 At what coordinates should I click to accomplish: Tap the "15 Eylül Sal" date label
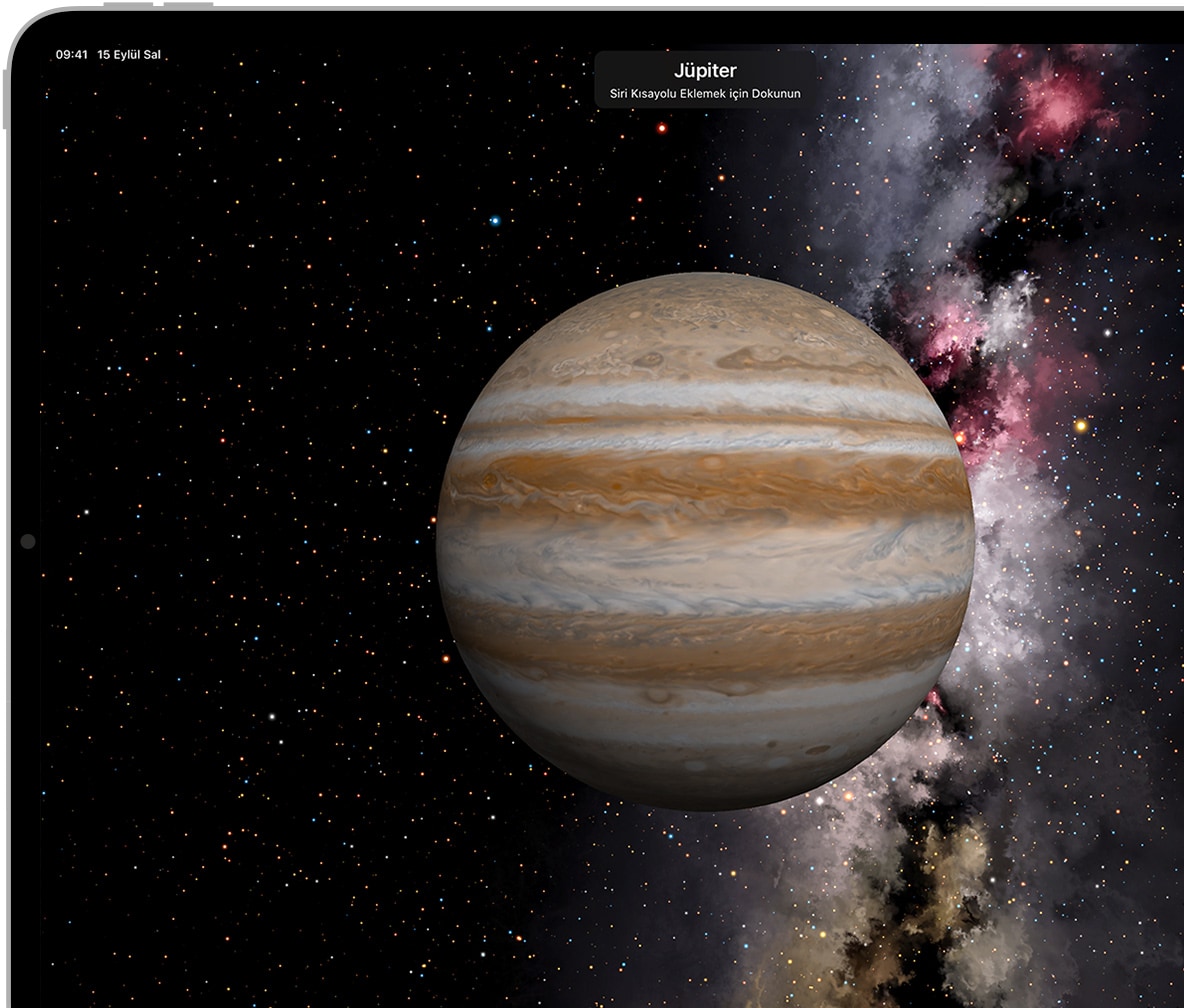pos(129,55)
